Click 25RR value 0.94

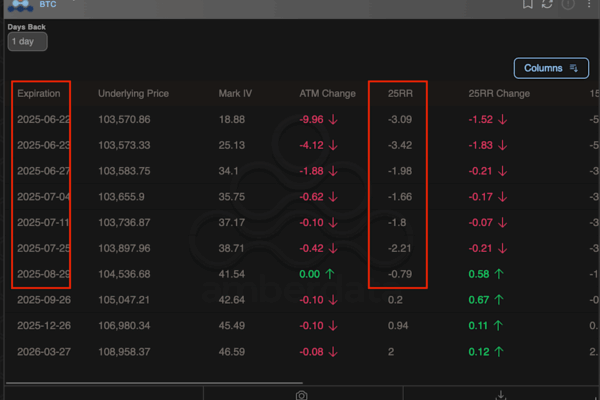pyautogui.click(x=398, y=326)
